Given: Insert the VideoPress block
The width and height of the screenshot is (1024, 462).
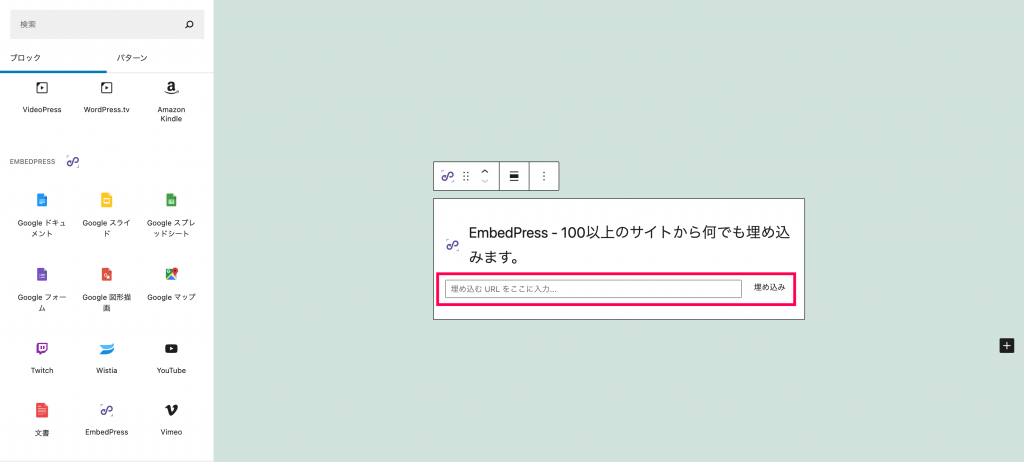Looking at the screenshot, I should pyautogui.click(x=42, y=98).
